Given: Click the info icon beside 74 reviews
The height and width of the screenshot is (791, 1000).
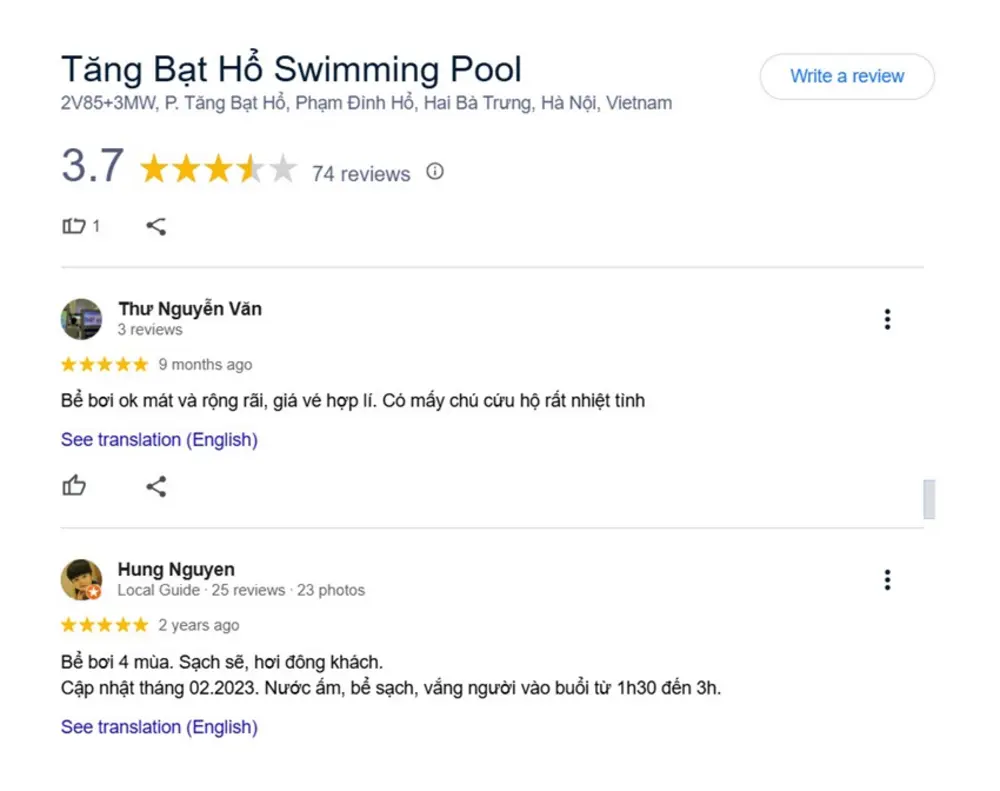Looking at the screenshot, I should (x=434, y=172).
